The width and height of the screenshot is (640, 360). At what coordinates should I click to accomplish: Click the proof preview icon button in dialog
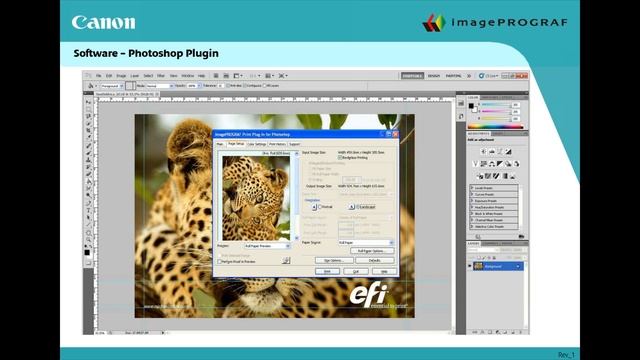click(x=286, y=260)
